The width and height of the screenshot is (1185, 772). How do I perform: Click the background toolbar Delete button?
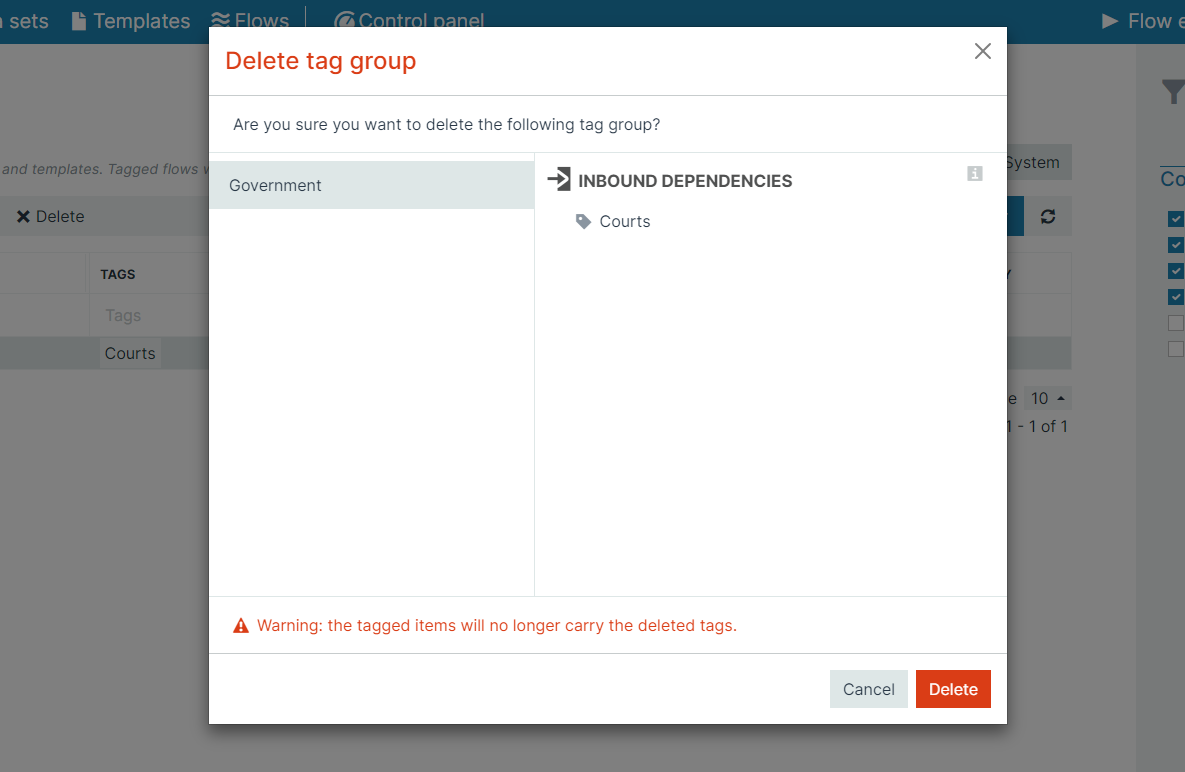coord(51,217)
